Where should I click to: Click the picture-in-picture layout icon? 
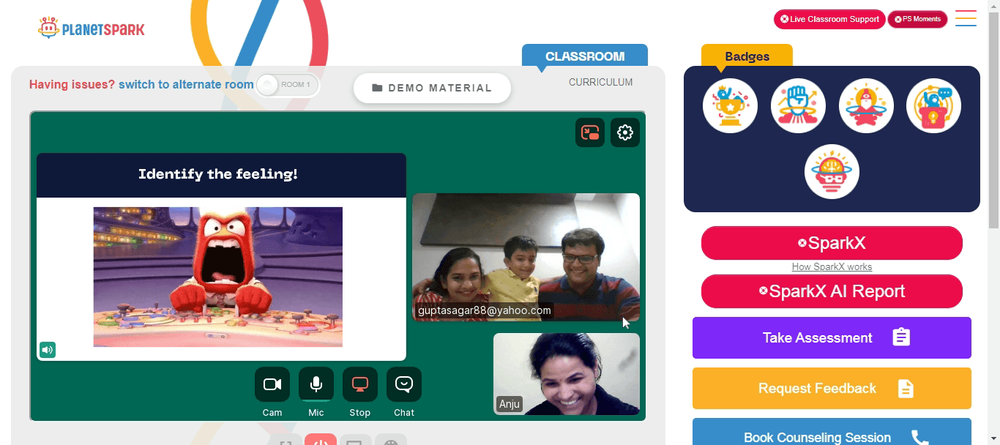coord(590,133)
